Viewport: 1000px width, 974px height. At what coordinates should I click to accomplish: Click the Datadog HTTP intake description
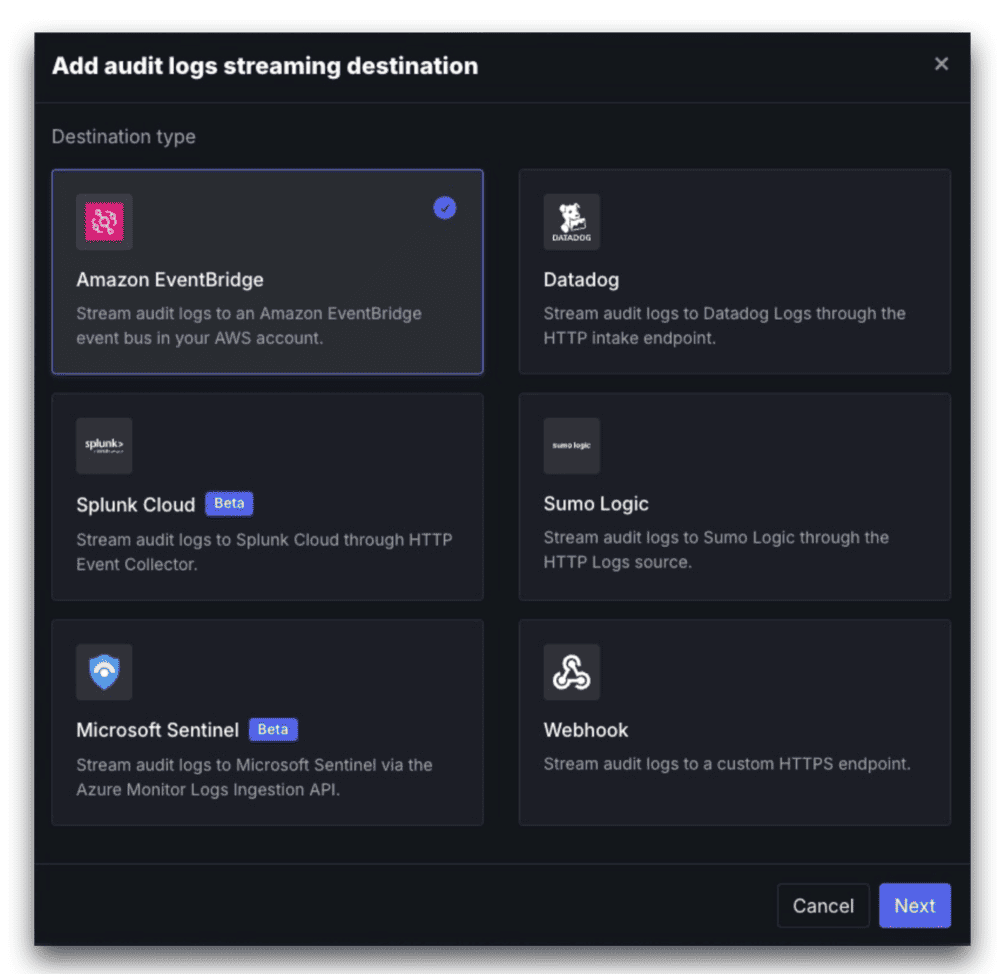724,325
